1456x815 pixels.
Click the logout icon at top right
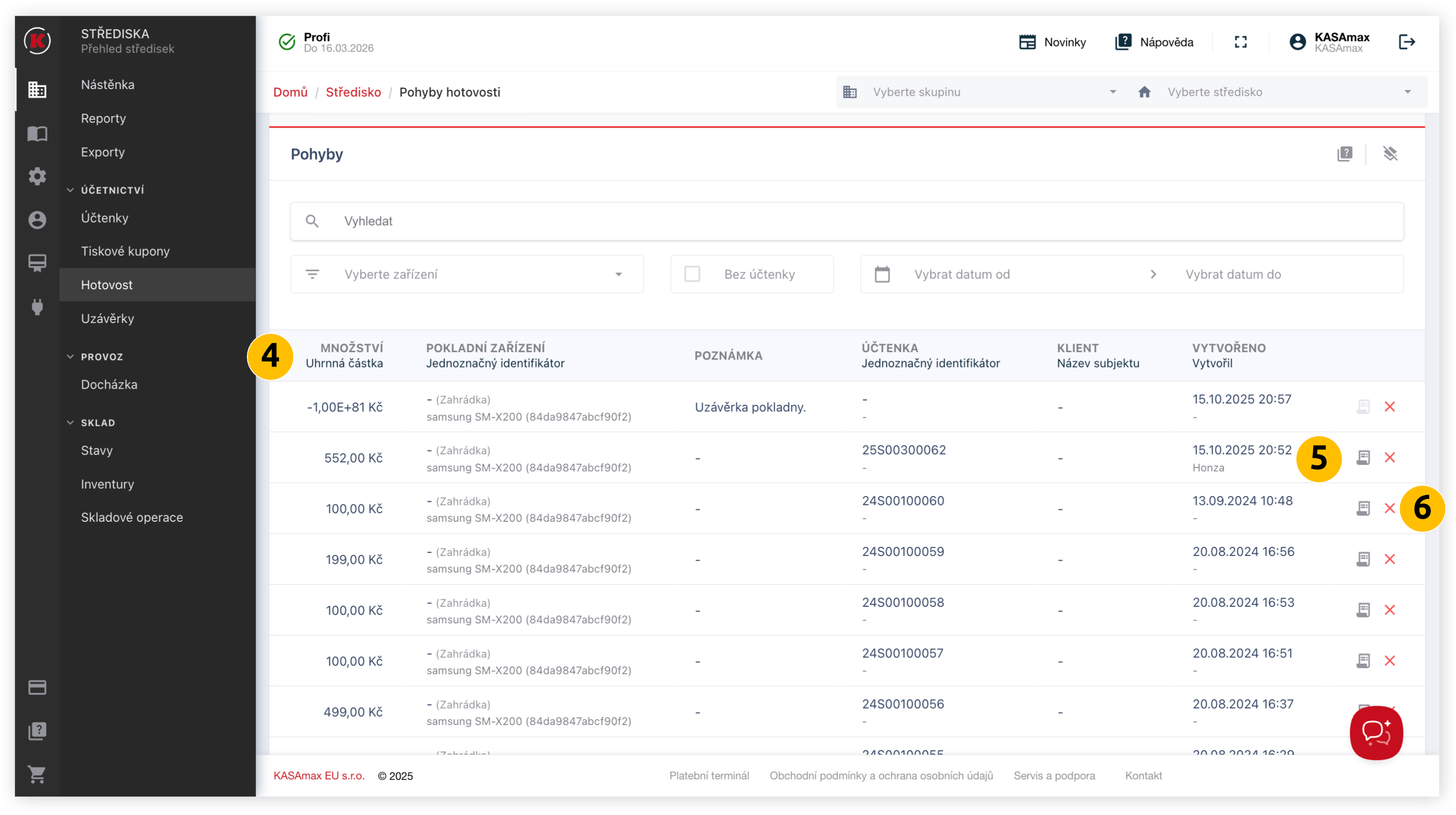click(1406, 42)
